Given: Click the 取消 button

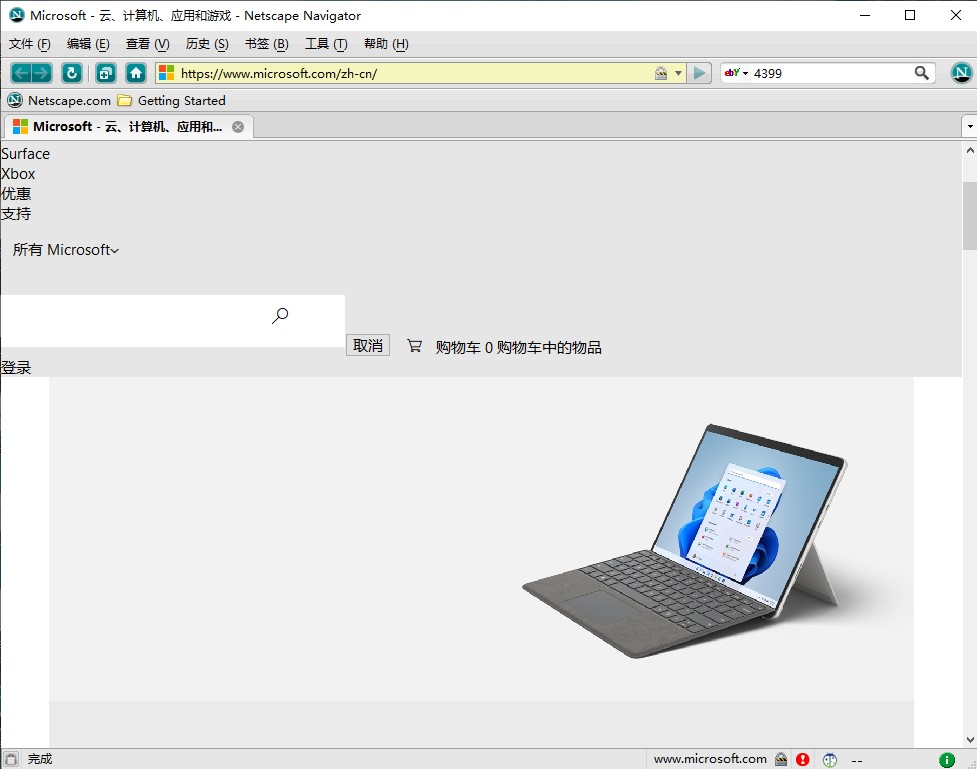Looking at the screenshot, I should click(x=368, y=345).
